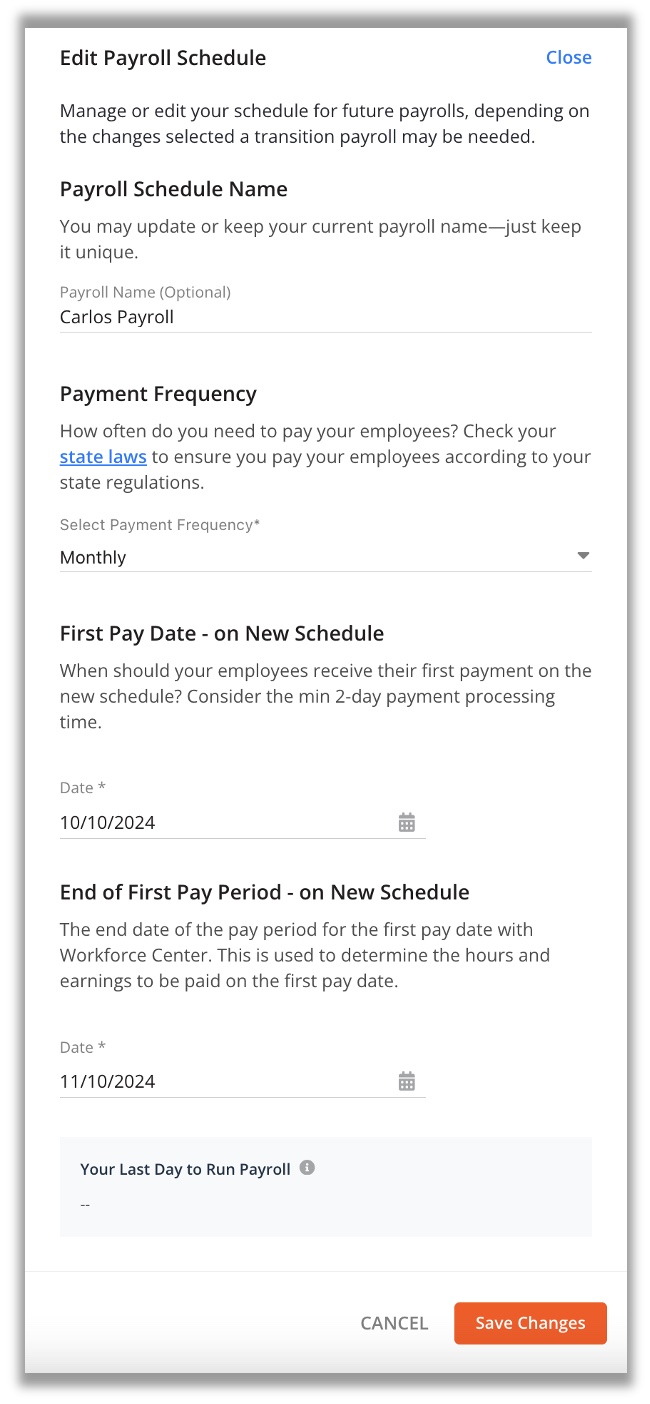
Task: Click the Payment Frequency heading
Action: pyautogui.click(x=158, y=394)
